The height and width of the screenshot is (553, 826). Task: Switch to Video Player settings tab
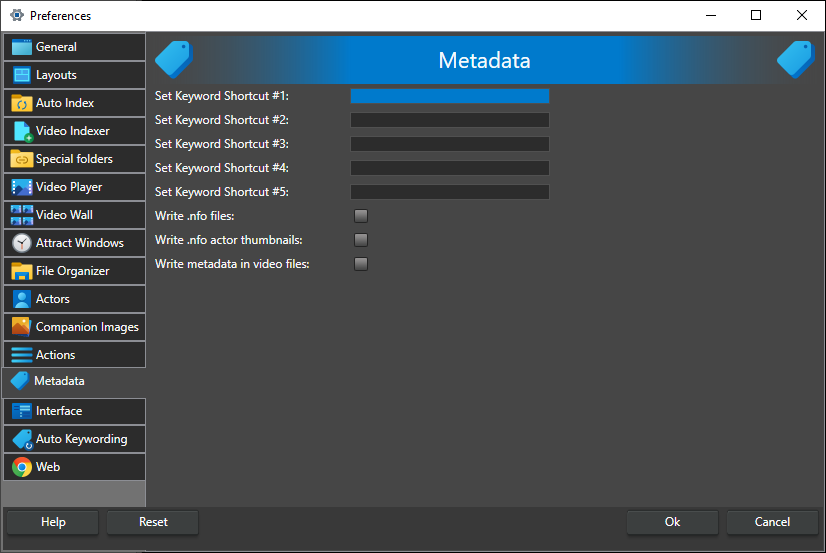74,187
